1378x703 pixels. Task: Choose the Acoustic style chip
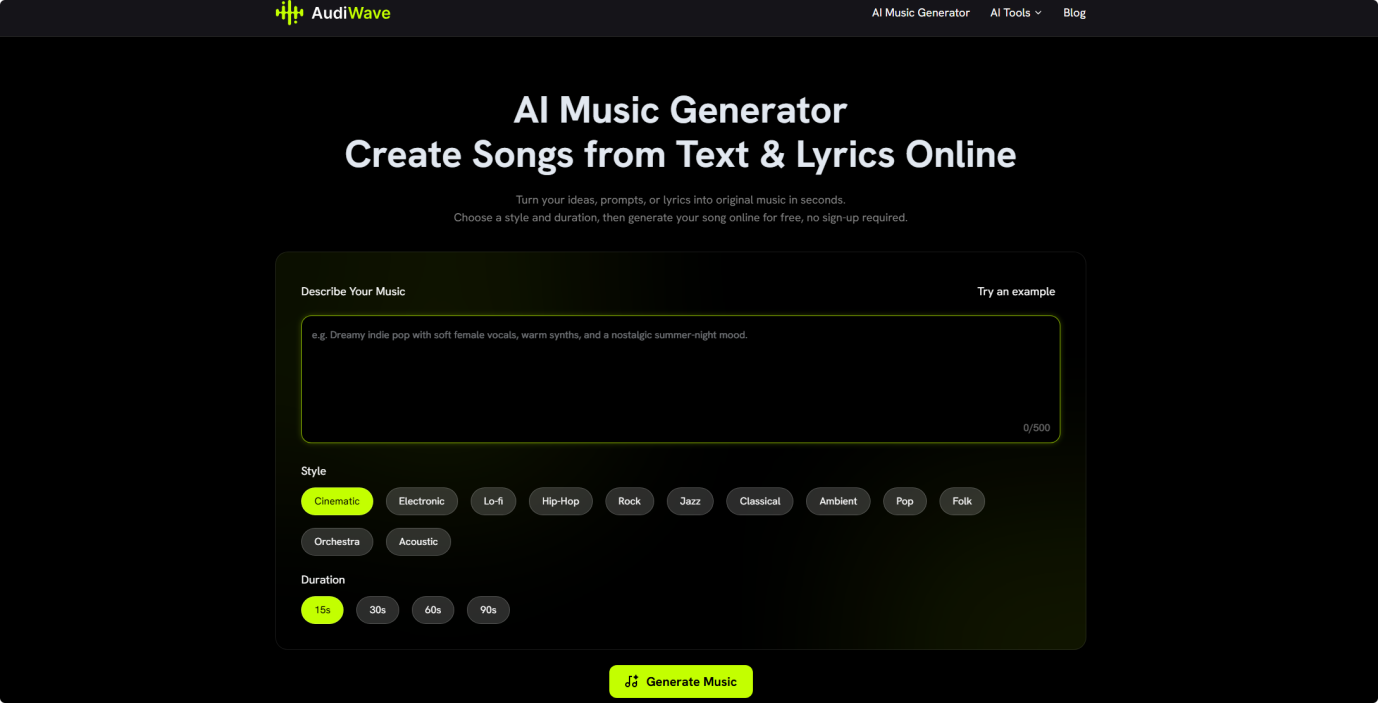click(418, 542)
